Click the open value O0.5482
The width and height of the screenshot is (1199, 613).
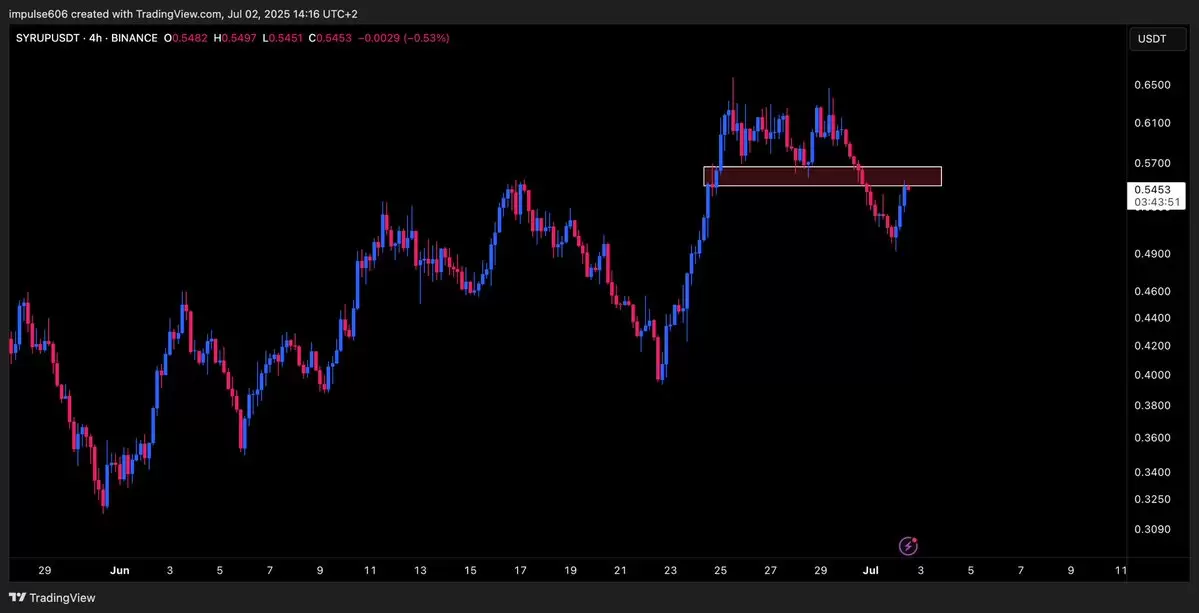[186, 37]
